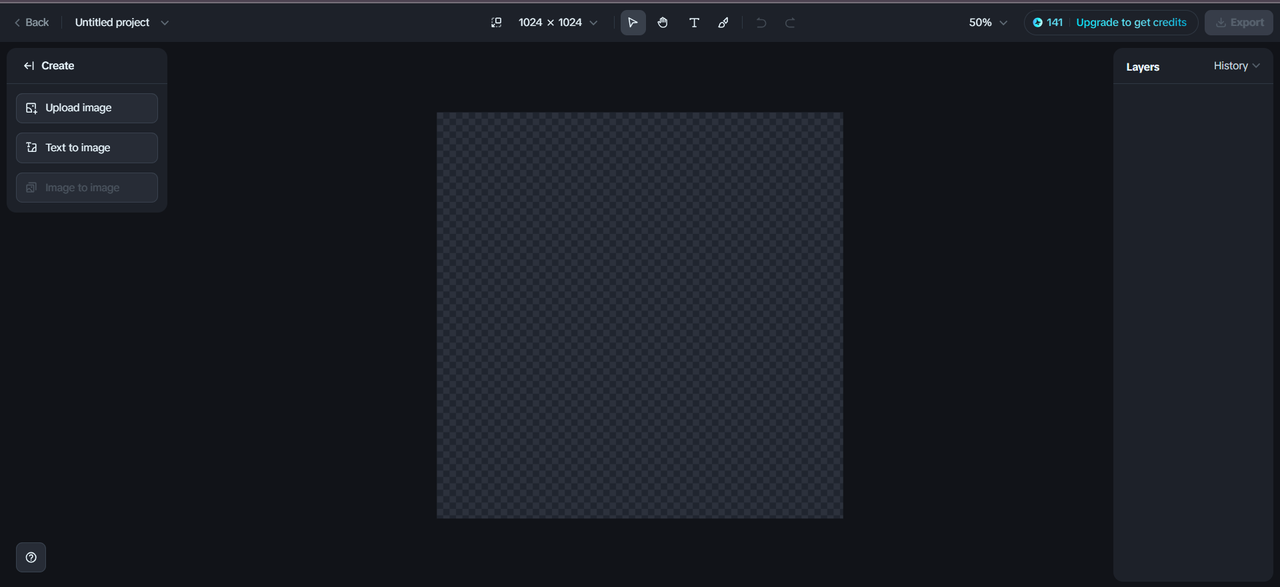Expand the History dropdown

click(1237, 66)
